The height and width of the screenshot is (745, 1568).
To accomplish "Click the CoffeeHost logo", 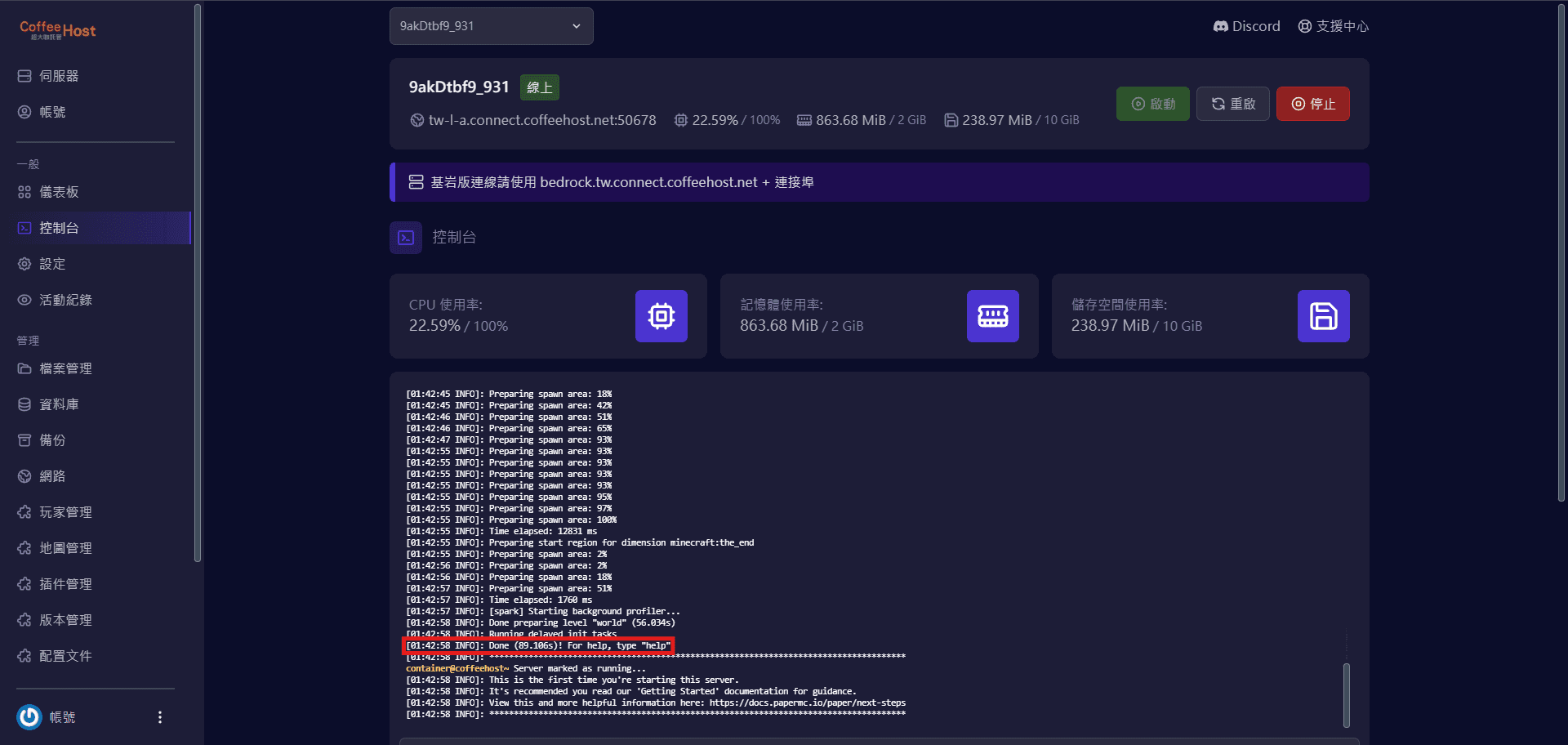I will (58, 30).
